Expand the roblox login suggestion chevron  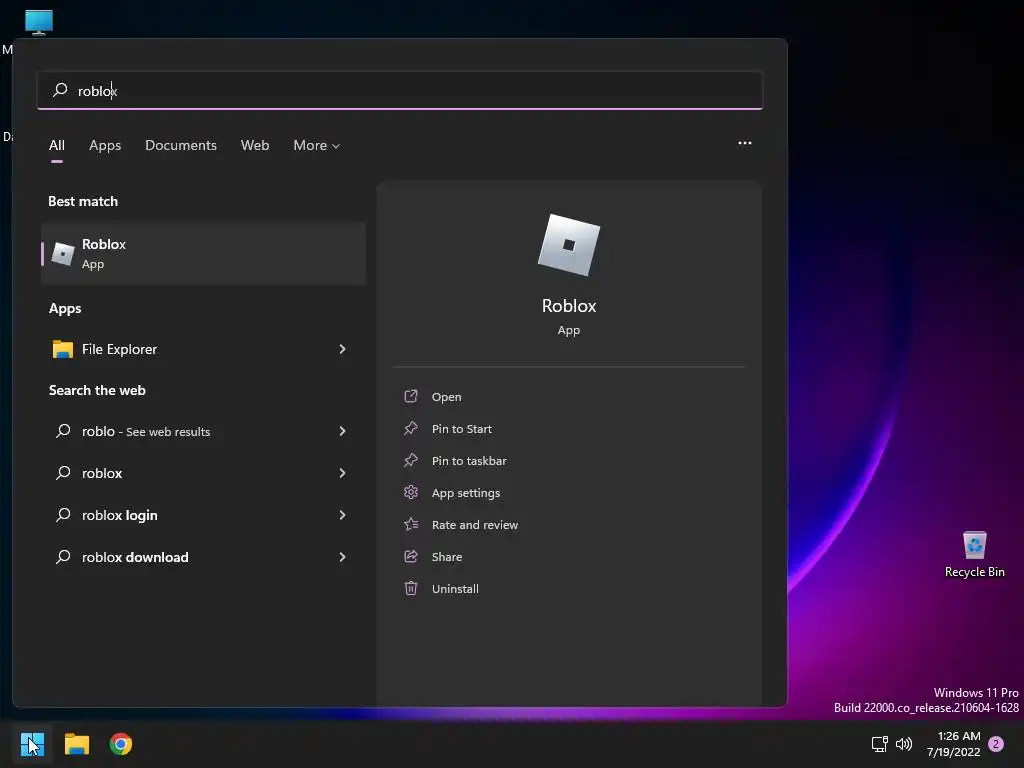342,515
